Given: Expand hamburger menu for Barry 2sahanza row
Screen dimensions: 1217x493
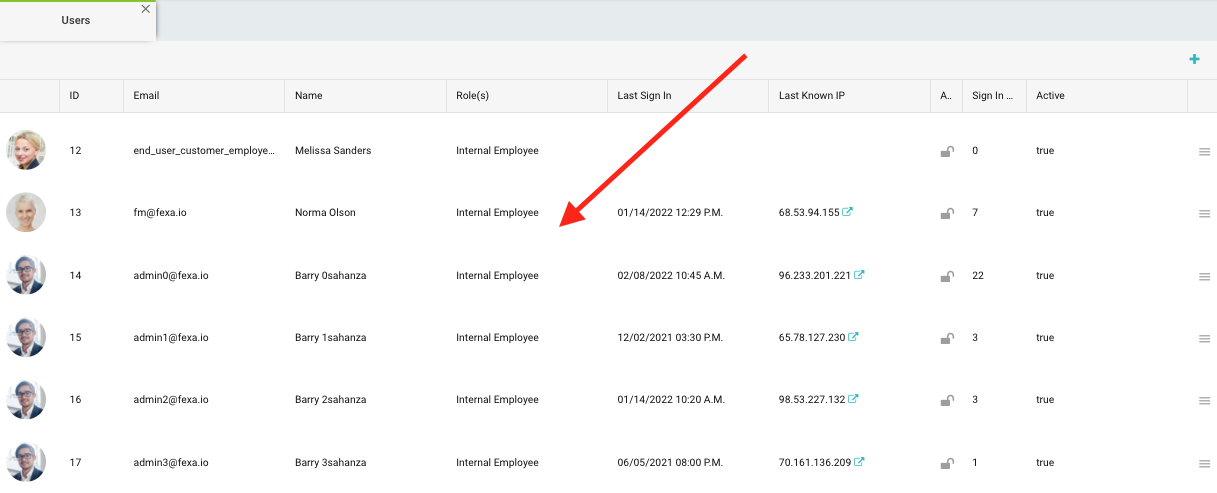Looking at the screenshot, I should (x=1204, y=401).
